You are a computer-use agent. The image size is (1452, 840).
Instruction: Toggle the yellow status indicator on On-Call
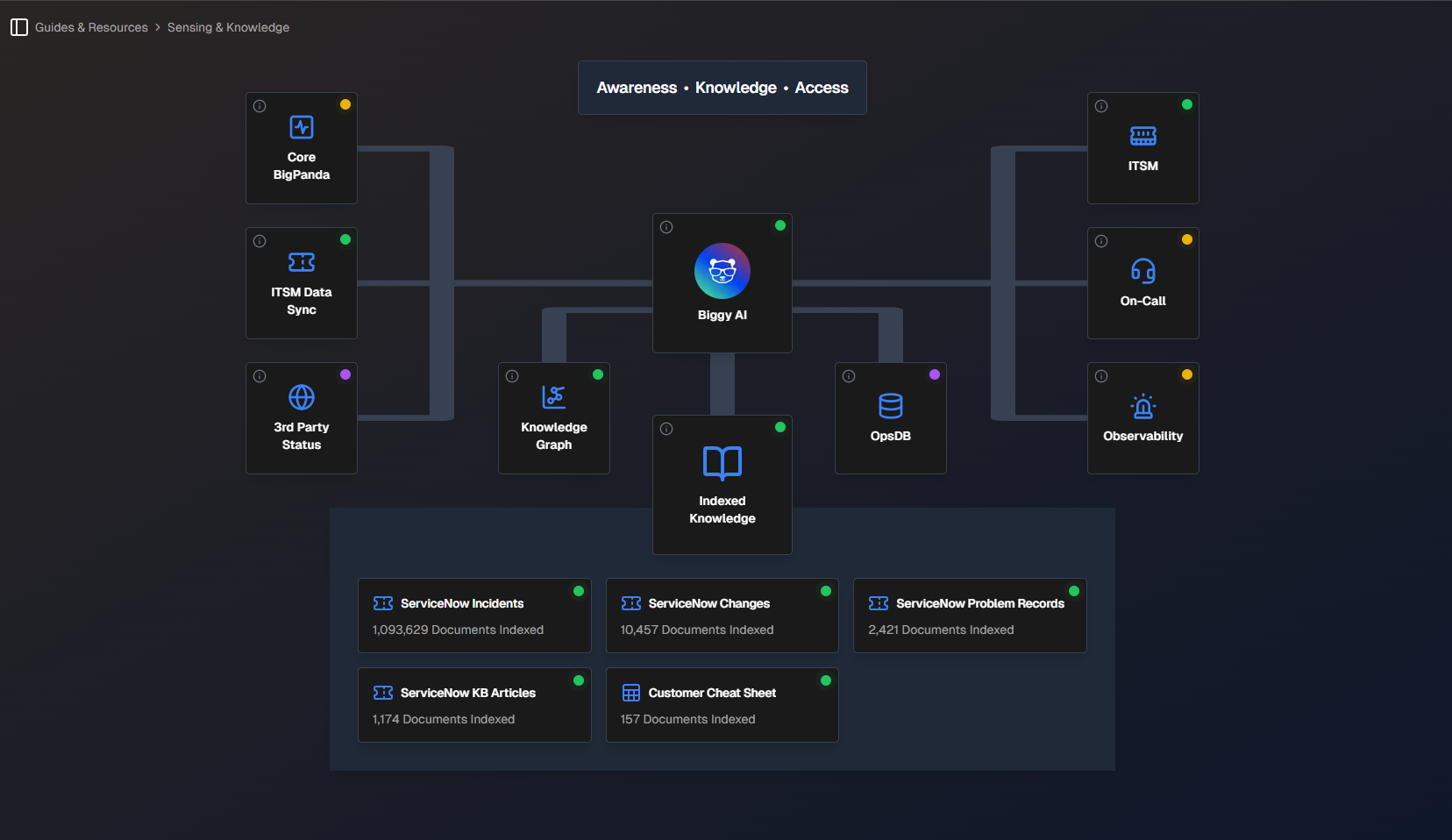coord(1187,238)
